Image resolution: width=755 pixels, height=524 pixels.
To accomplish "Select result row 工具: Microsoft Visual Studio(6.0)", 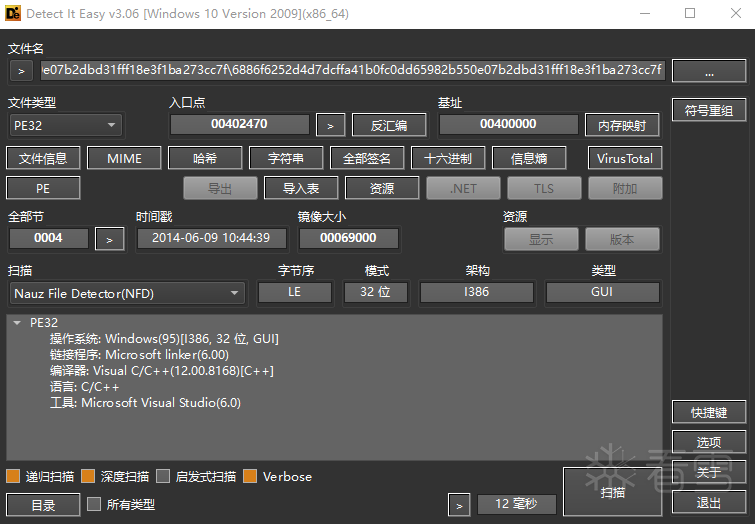I will pos(145,402).
